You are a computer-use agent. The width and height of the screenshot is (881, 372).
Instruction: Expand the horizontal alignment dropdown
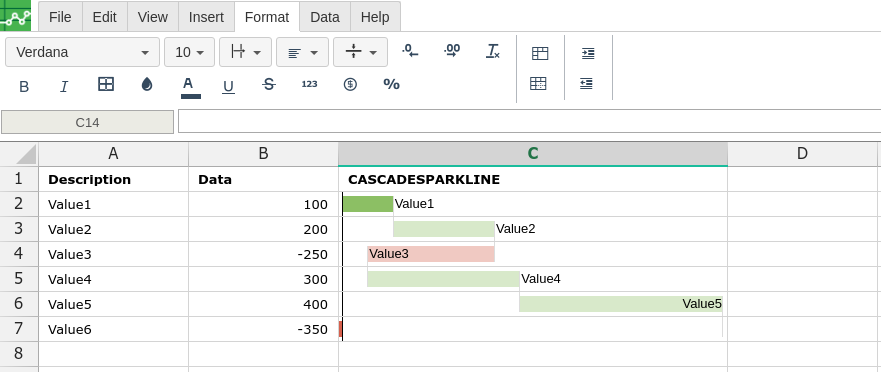pyautogui.click(x=302, y=52)
